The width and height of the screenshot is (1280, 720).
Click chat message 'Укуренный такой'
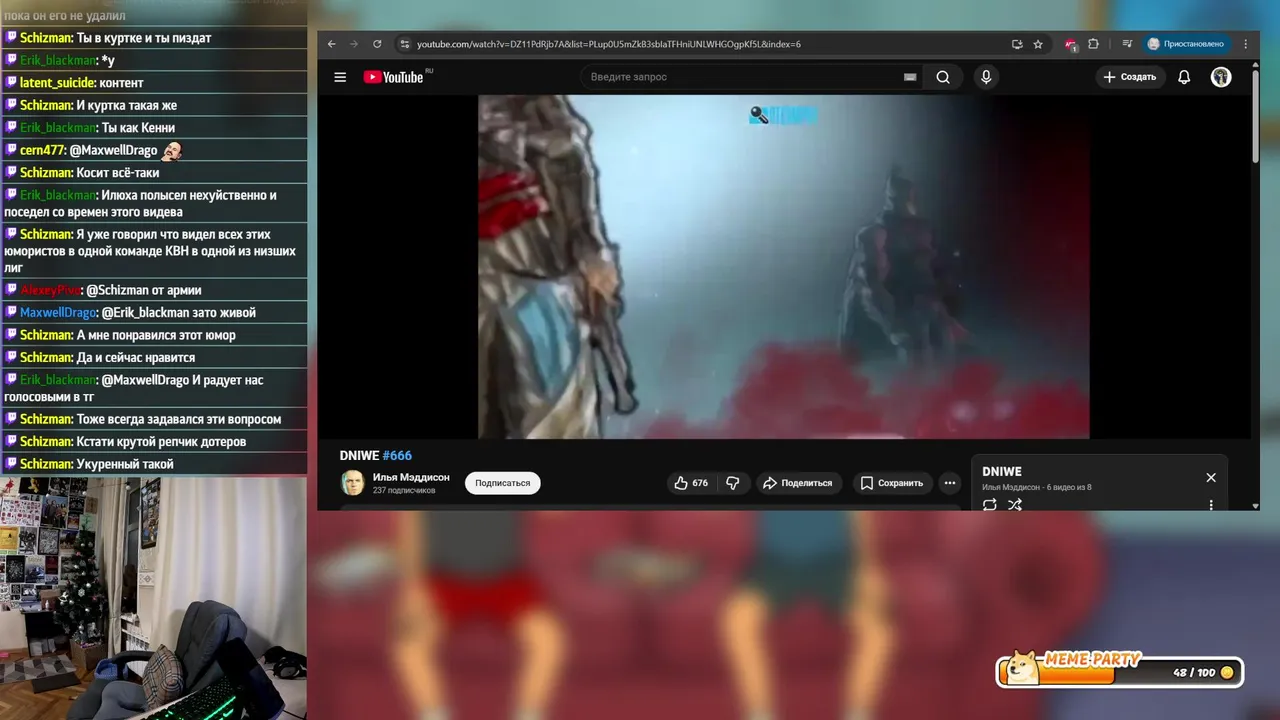point(125,464)
